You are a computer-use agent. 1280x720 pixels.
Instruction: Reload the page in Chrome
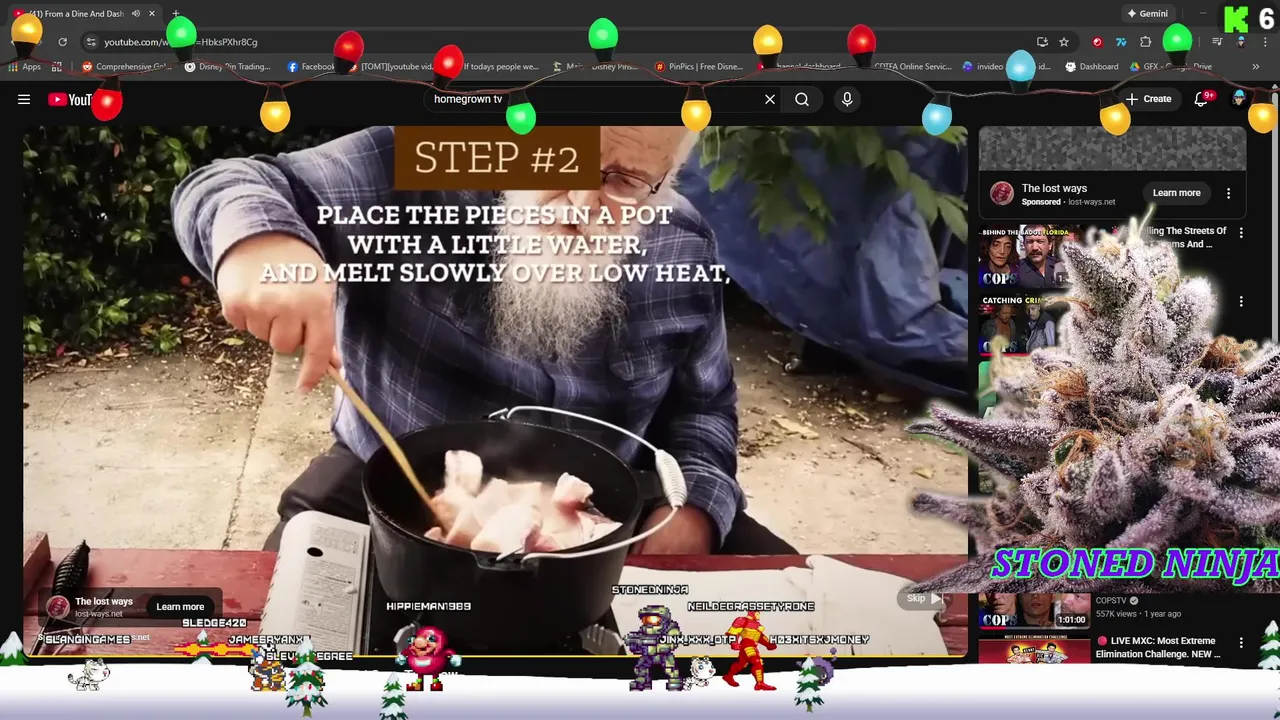point(62,42)
